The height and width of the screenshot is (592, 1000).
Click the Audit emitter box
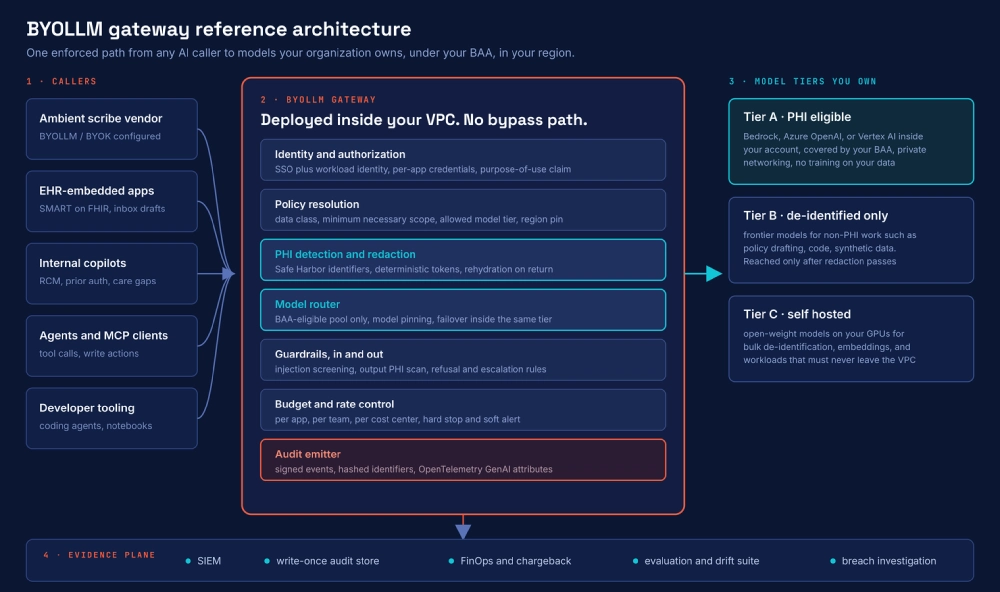463,460
